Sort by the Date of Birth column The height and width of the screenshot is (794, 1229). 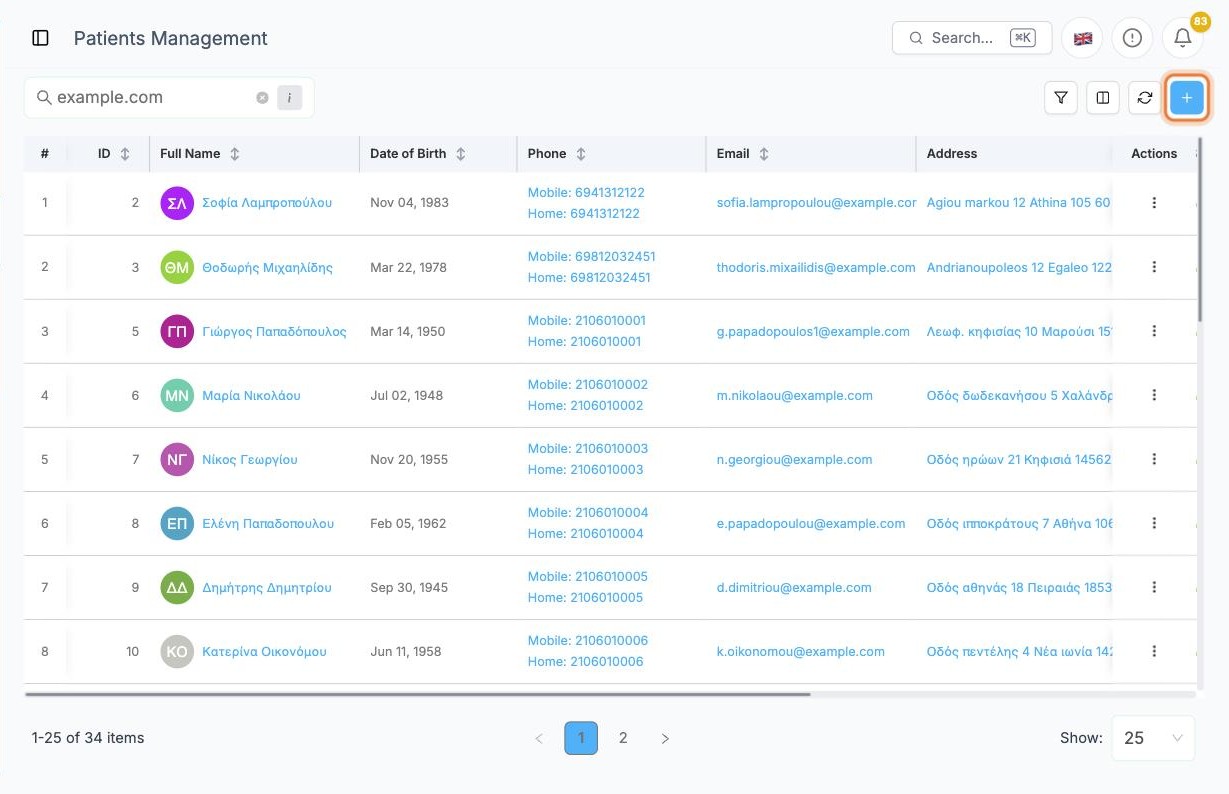tap(461, 154)
